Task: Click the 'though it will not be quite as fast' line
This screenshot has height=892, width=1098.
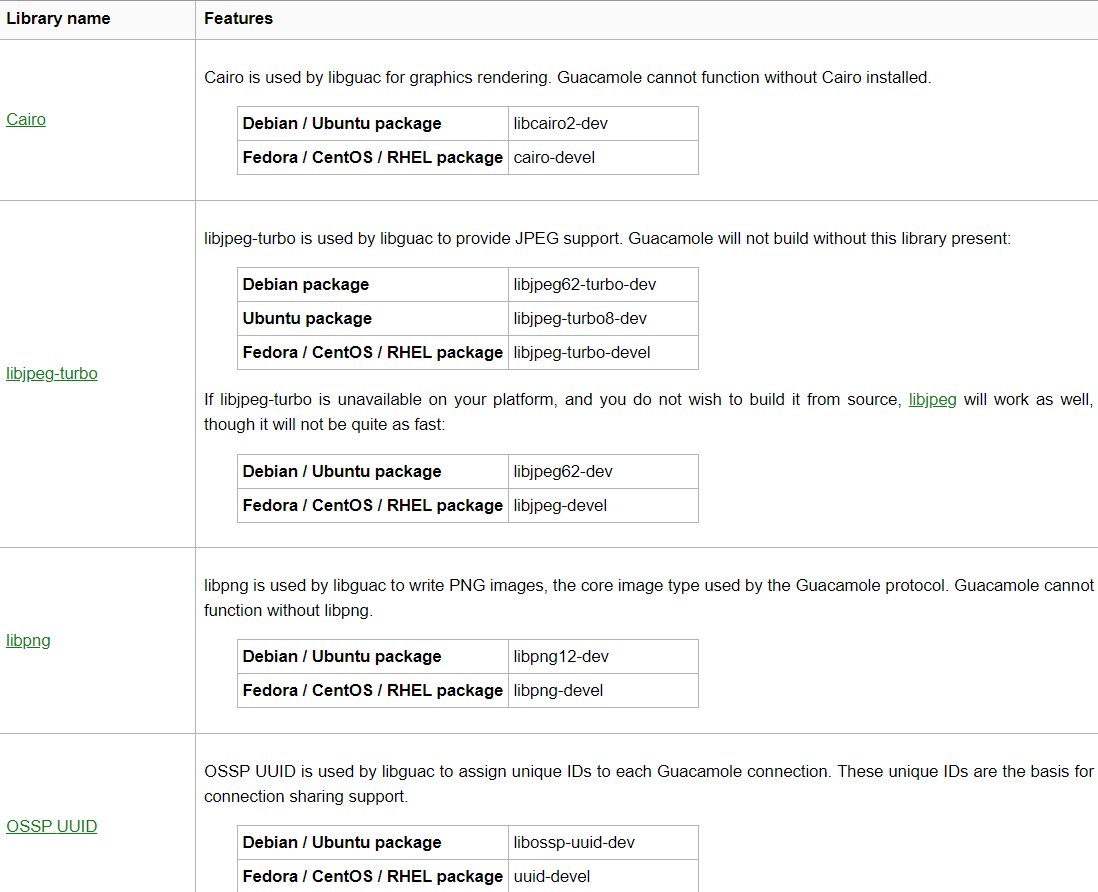Action: [x=324, y=425]
